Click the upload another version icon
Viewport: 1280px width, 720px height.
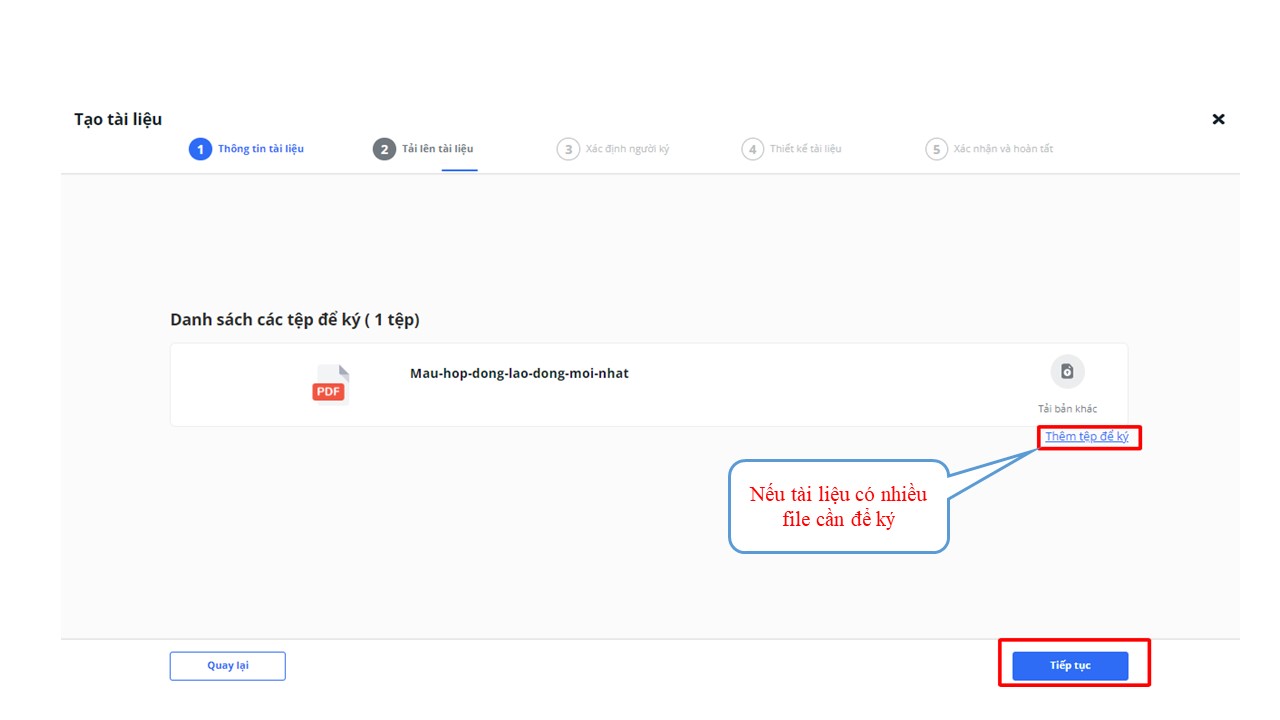tap(1067, 372)
